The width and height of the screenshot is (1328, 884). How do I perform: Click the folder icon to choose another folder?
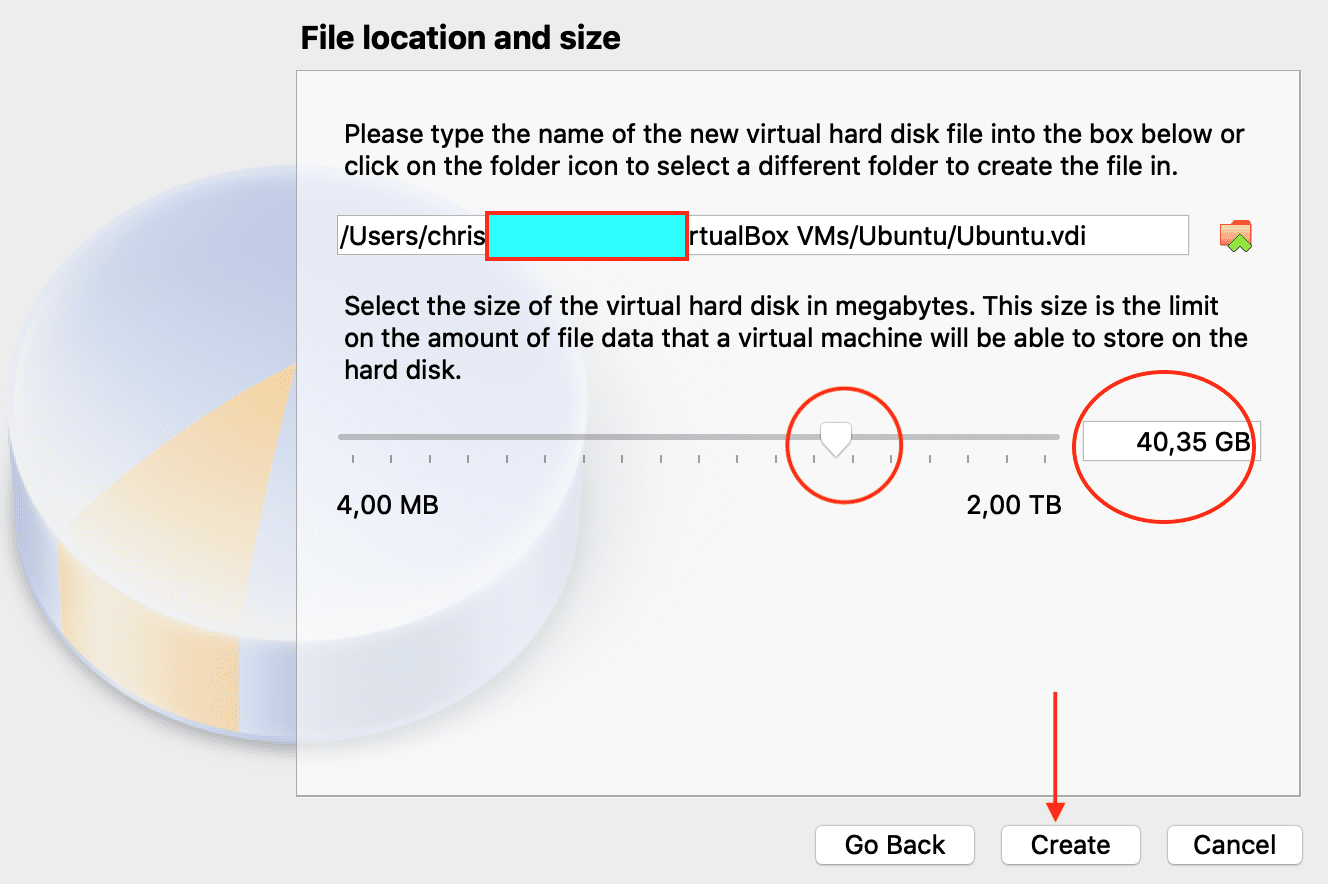pos(1236,236)
